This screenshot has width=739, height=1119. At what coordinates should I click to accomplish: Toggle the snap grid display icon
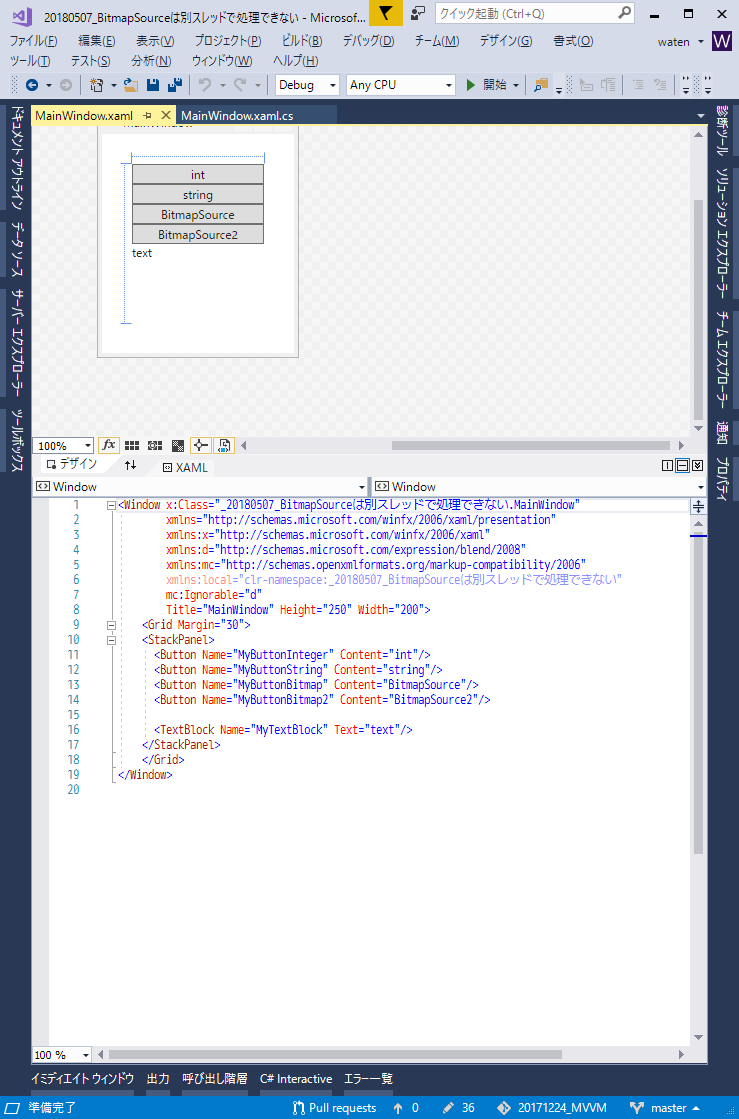coord(132,445)
